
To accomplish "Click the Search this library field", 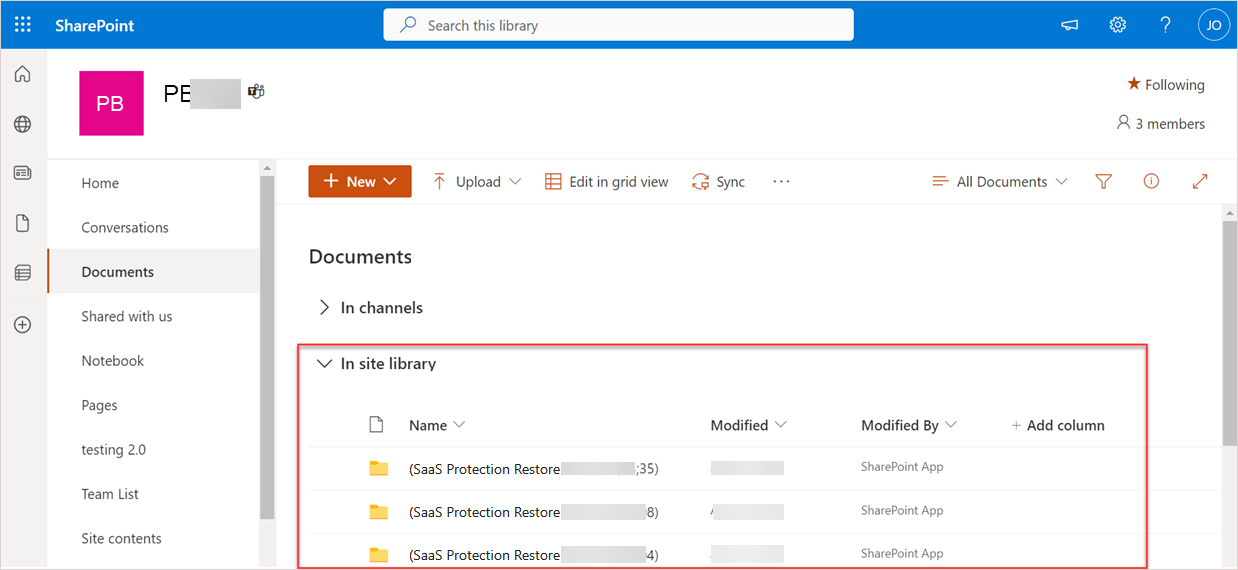I will pos(618,25).
